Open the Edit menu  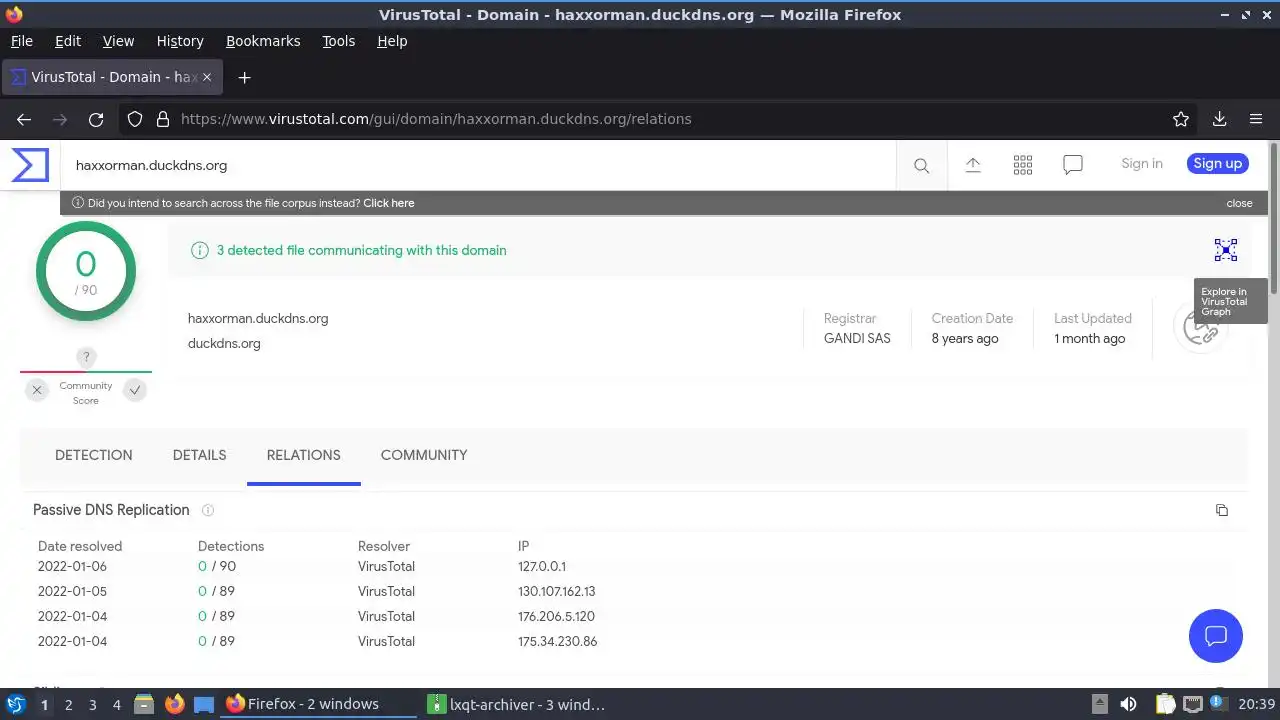68,41
